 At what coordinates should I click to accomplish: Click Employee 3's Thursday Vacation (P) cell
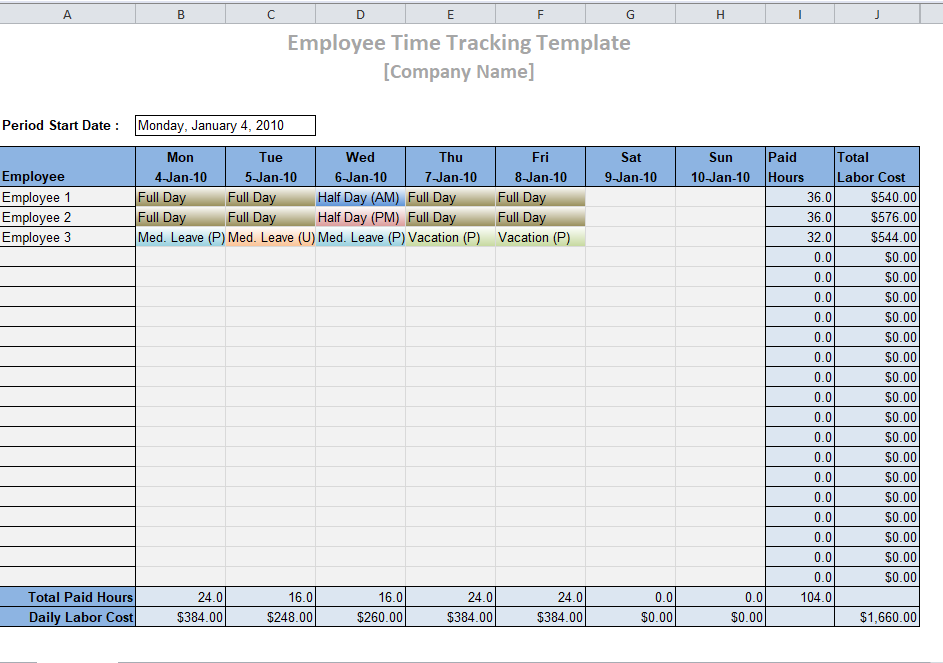pyautogui.click(x=450, y=238)
